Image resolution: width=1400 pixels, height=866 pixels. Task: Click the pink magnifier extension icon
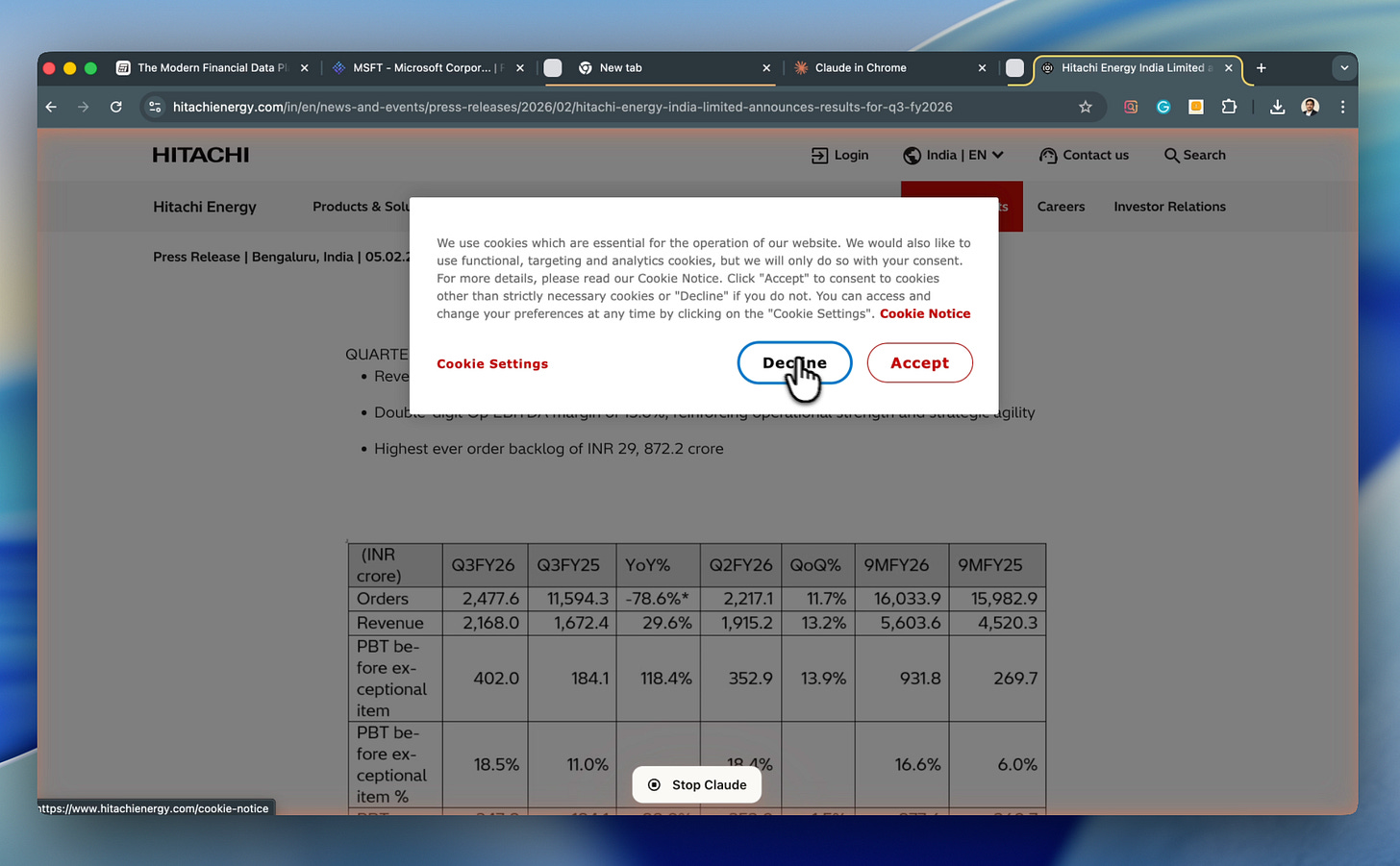[1131, 107]
